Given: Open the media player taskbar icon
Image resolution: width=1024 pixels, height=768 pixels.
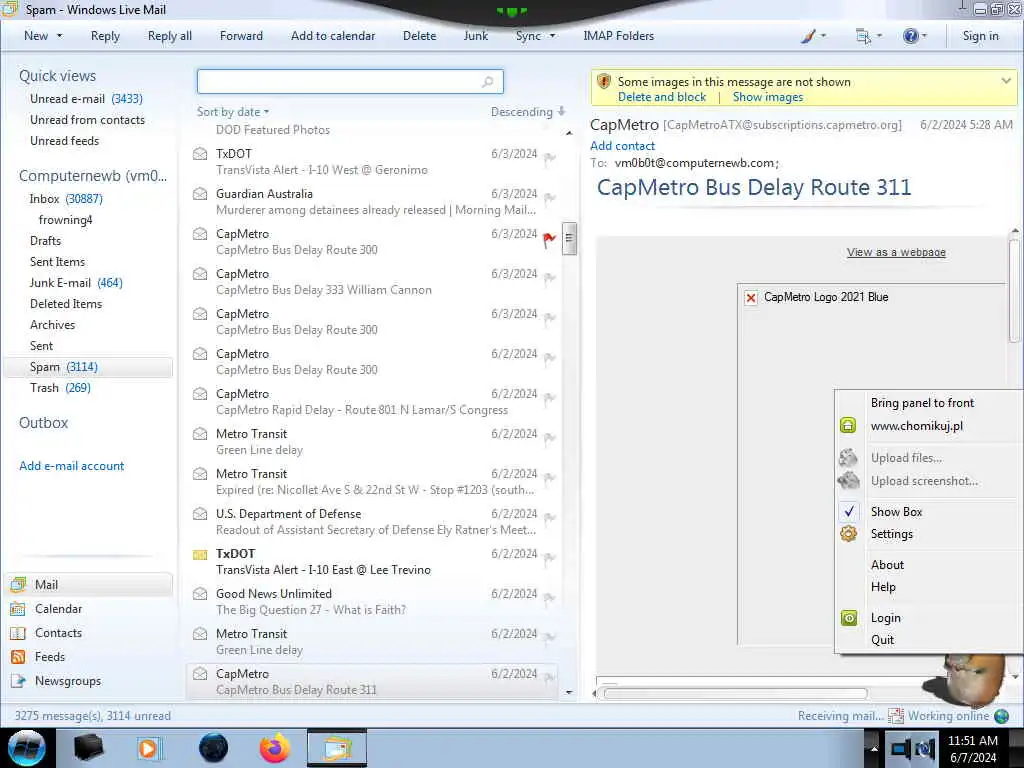Looking at the screenshot, I should [148, 748].
